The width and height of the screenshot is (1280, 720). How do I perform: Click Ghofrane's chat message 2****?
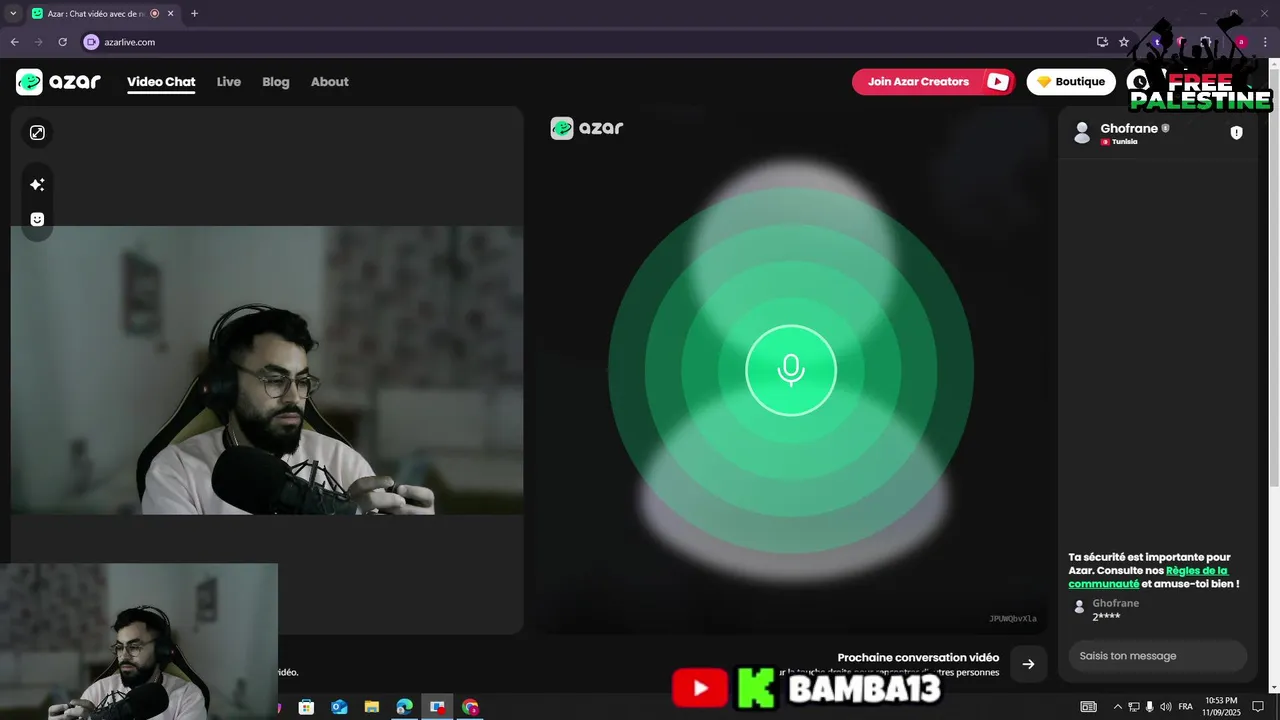click(1106, 617)
